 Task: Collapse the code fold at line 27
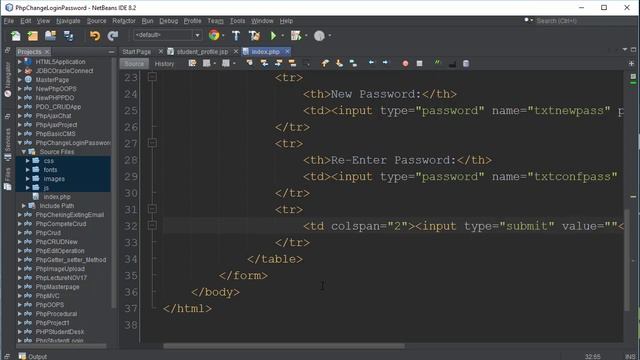tap(152, 143)
